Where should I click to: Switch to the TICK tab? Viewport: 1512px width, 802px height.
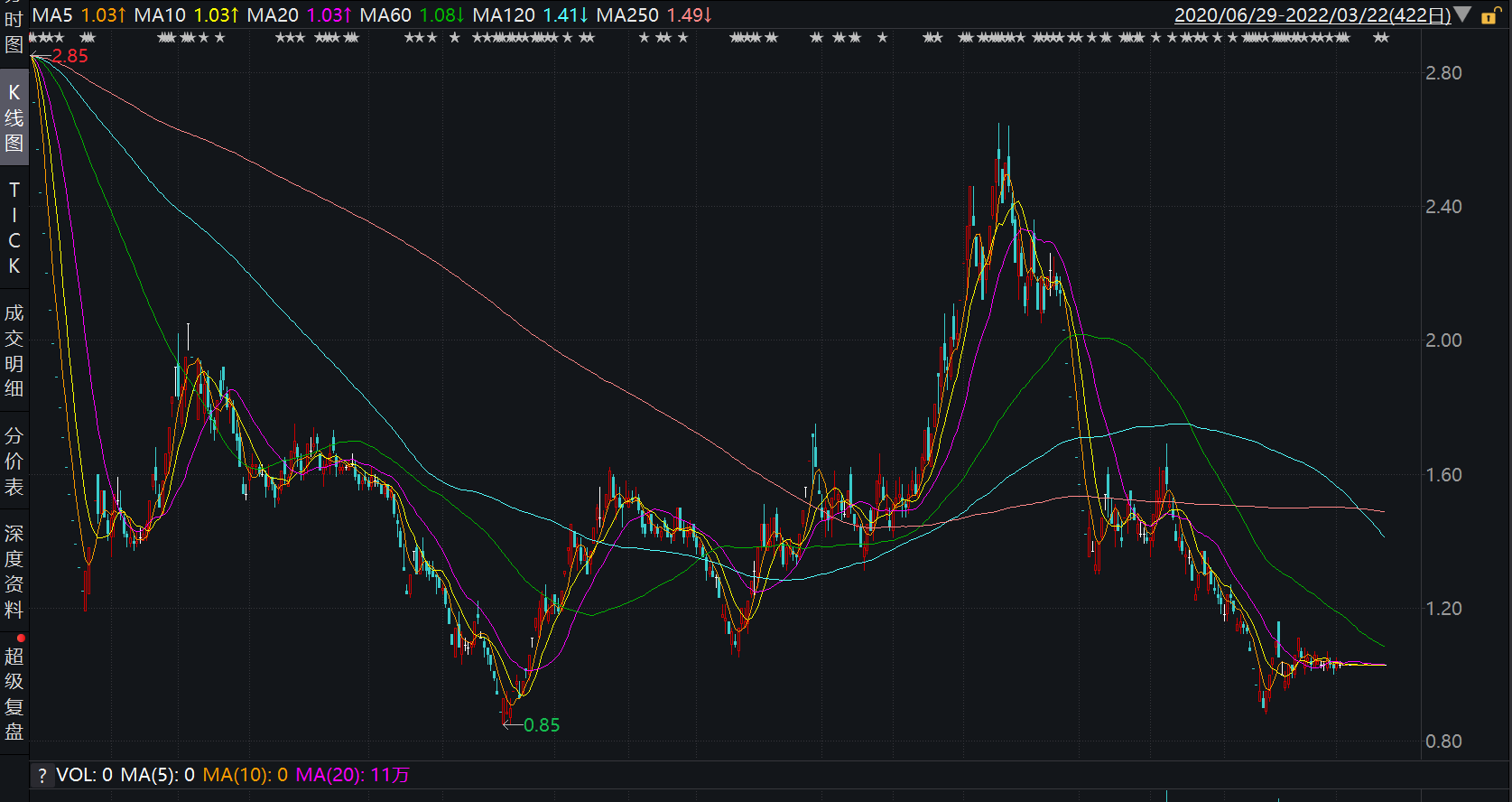(14, 228)
